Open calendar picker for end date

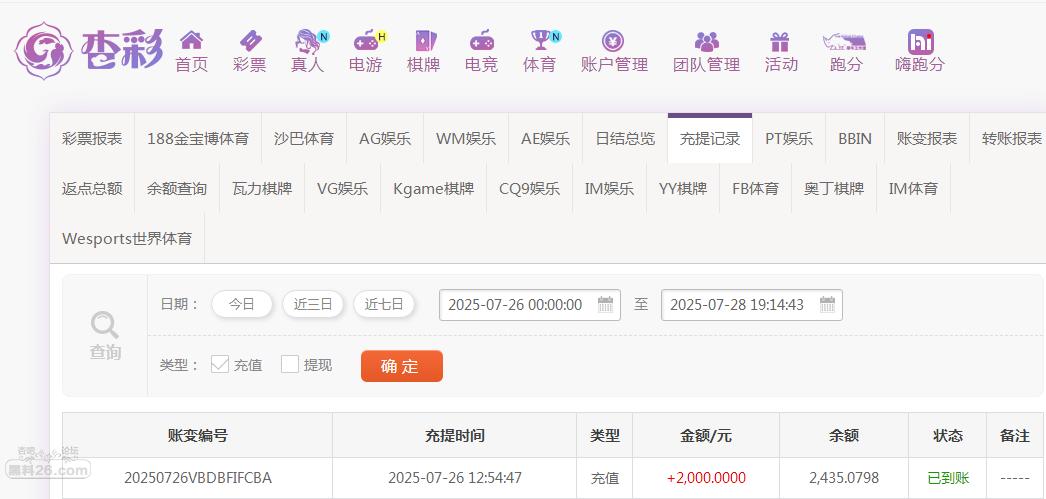point(827,305)
